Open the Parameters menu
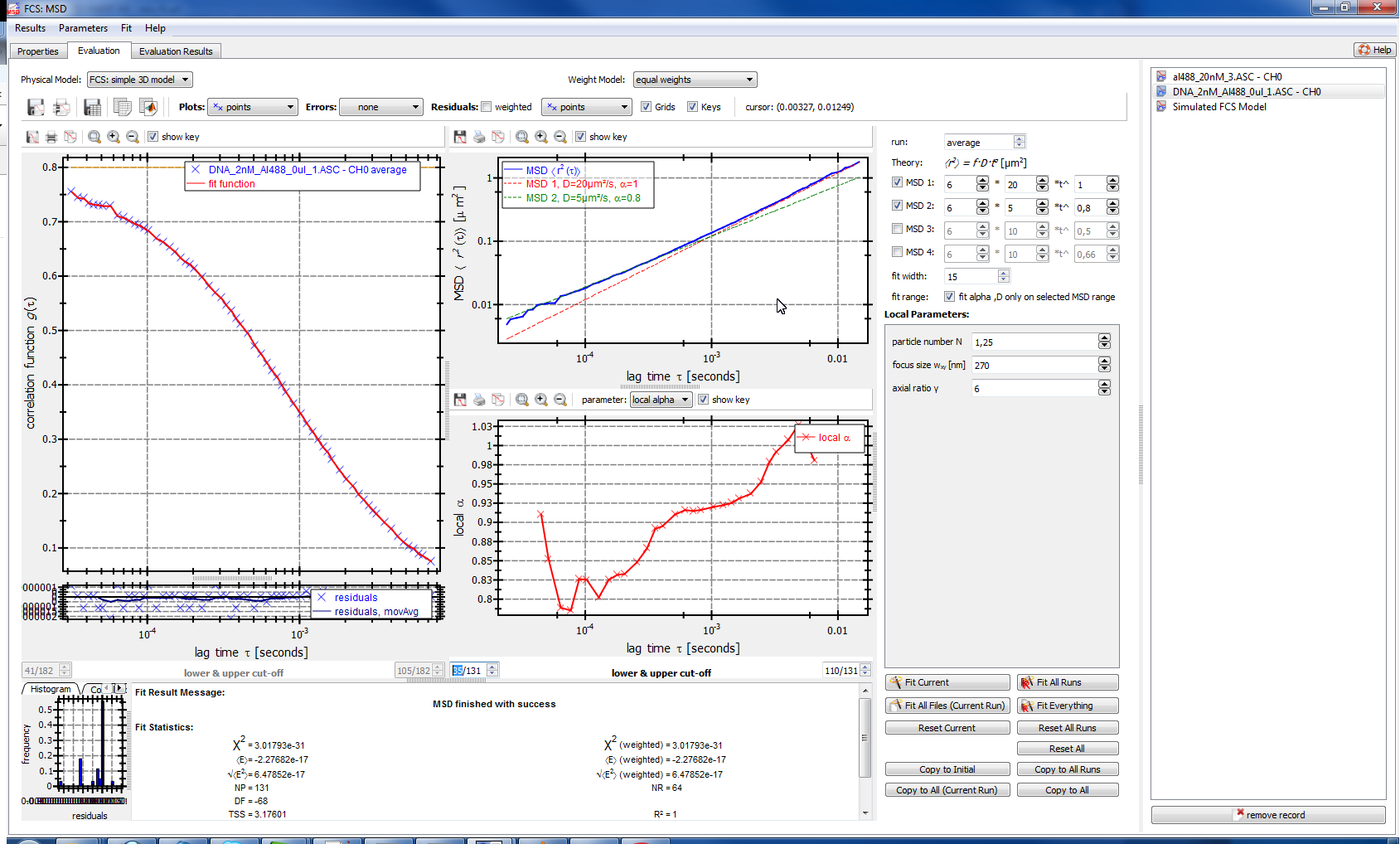The image size is (1400, 844). coord(83,28)
